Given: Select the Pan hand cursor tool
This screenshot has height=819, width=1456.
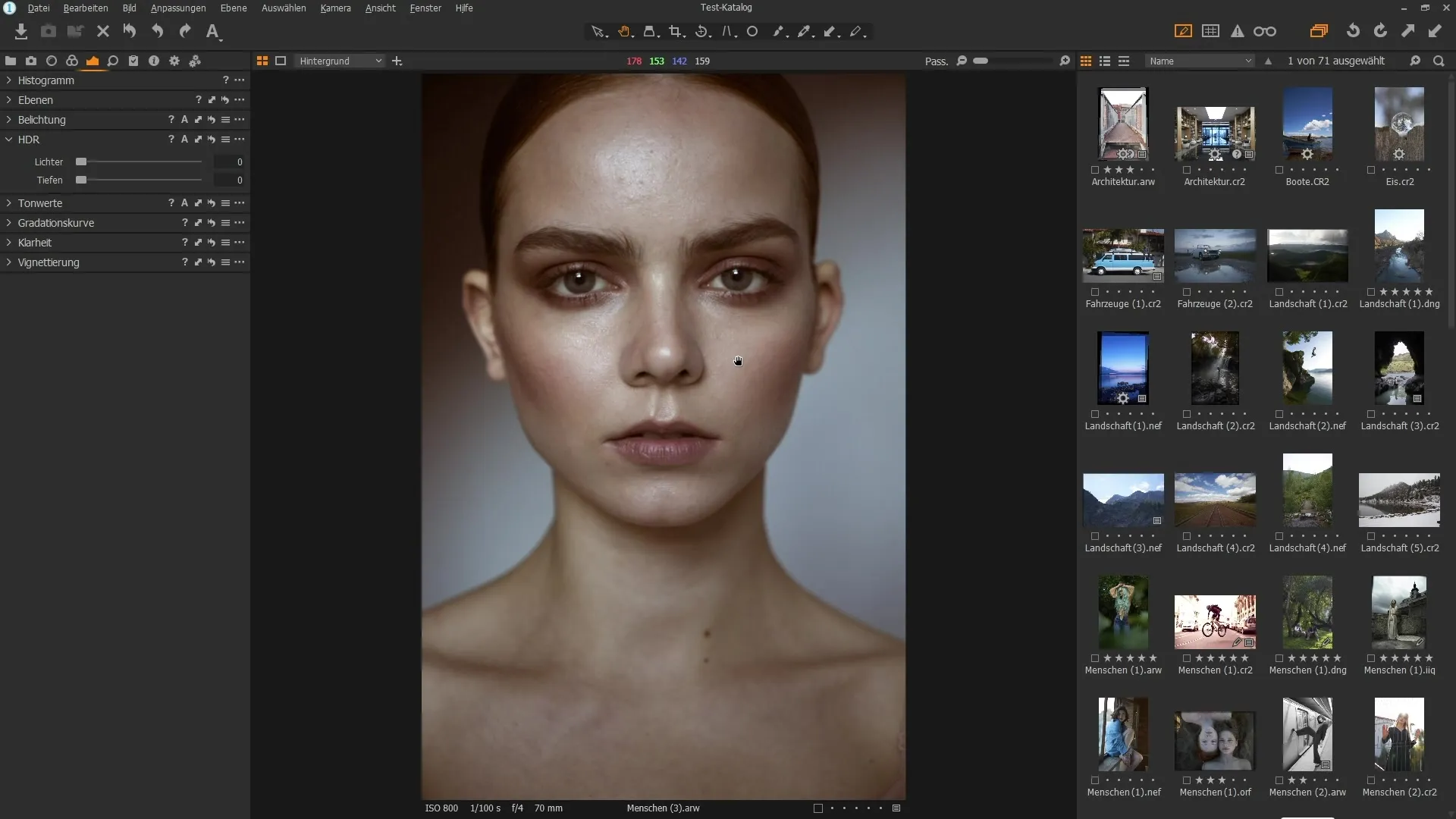Looking at the screenshot, I should point(624,32).
